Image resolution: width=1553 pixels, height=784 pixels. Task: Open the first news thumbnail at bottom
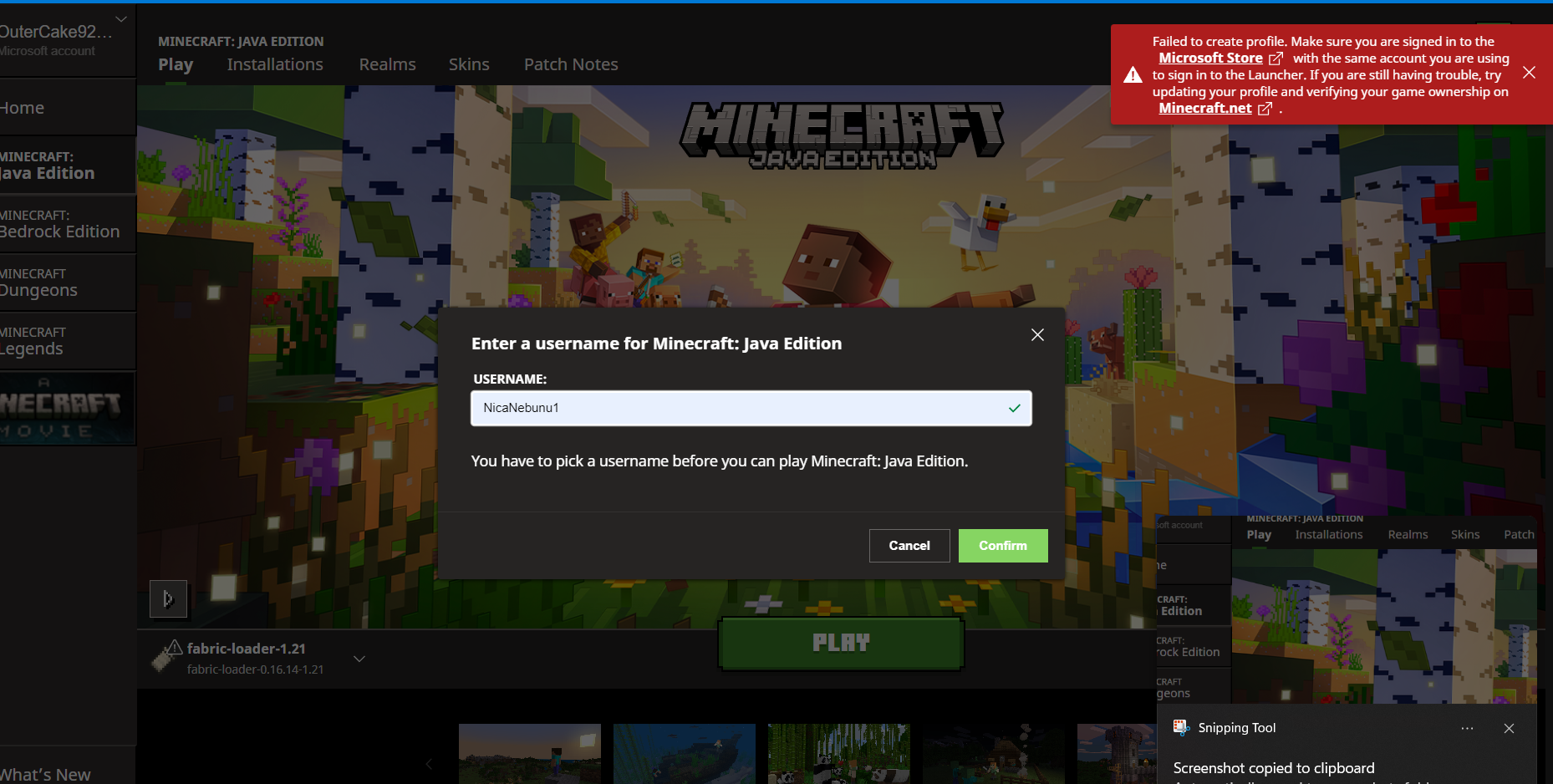click(x=530, y=754)
